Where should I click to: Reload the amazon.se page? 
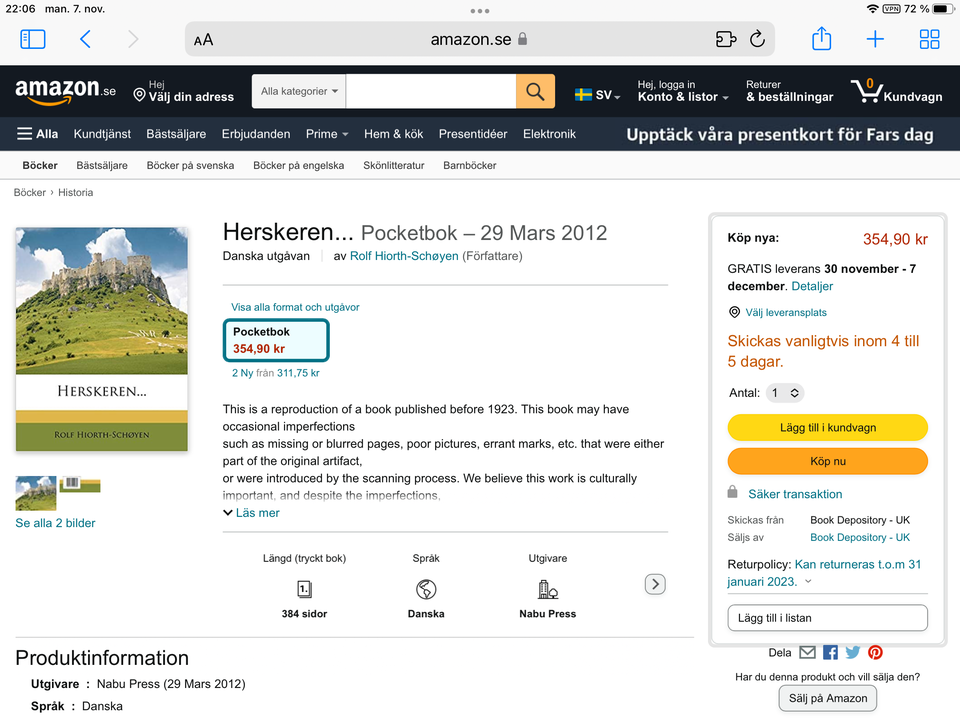click(x=757, y=39)
